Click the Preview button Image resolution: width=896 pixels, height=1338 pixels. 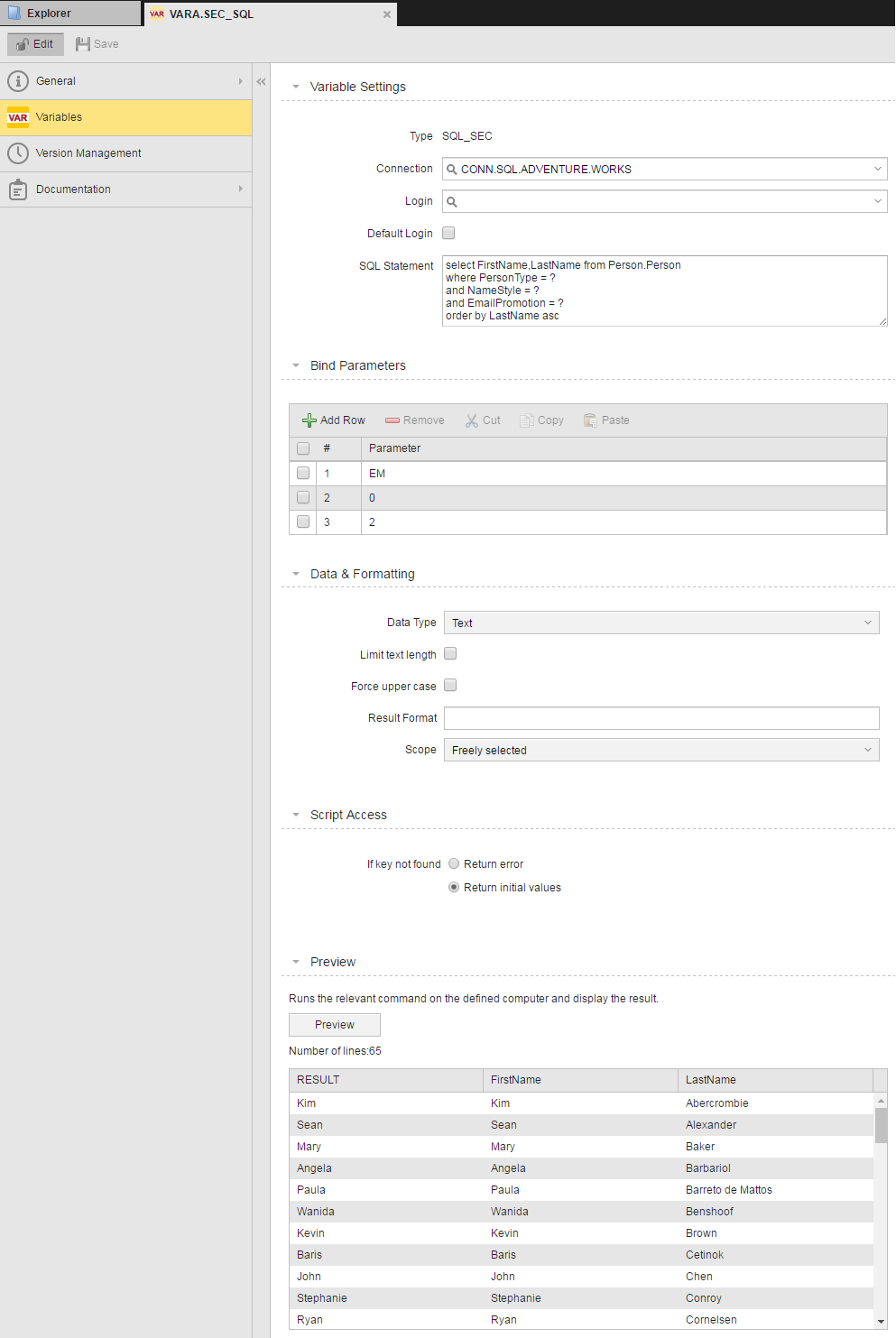pos(335,1025)
